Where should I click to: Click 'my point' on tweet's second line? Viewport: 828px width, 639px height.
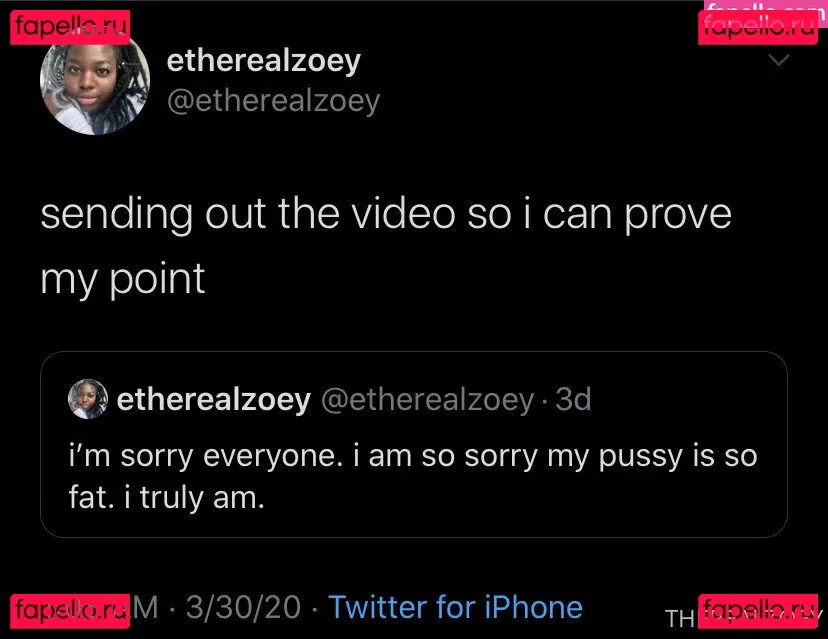(122, 278)
